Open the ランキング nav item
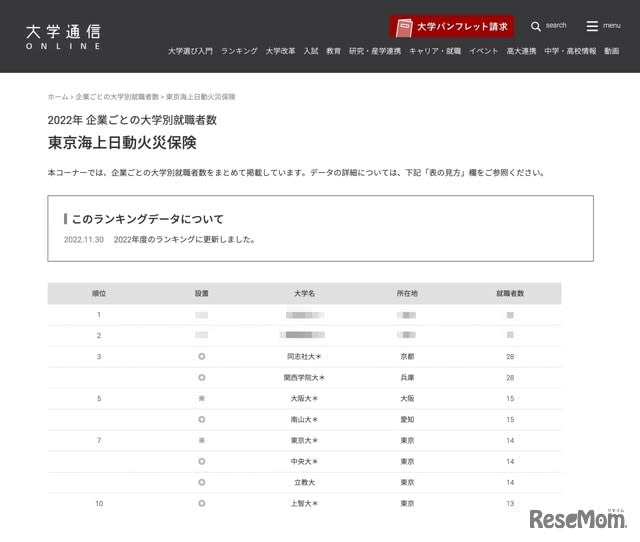640x542 pixels. pyautogui.click(x=239, y=51)
